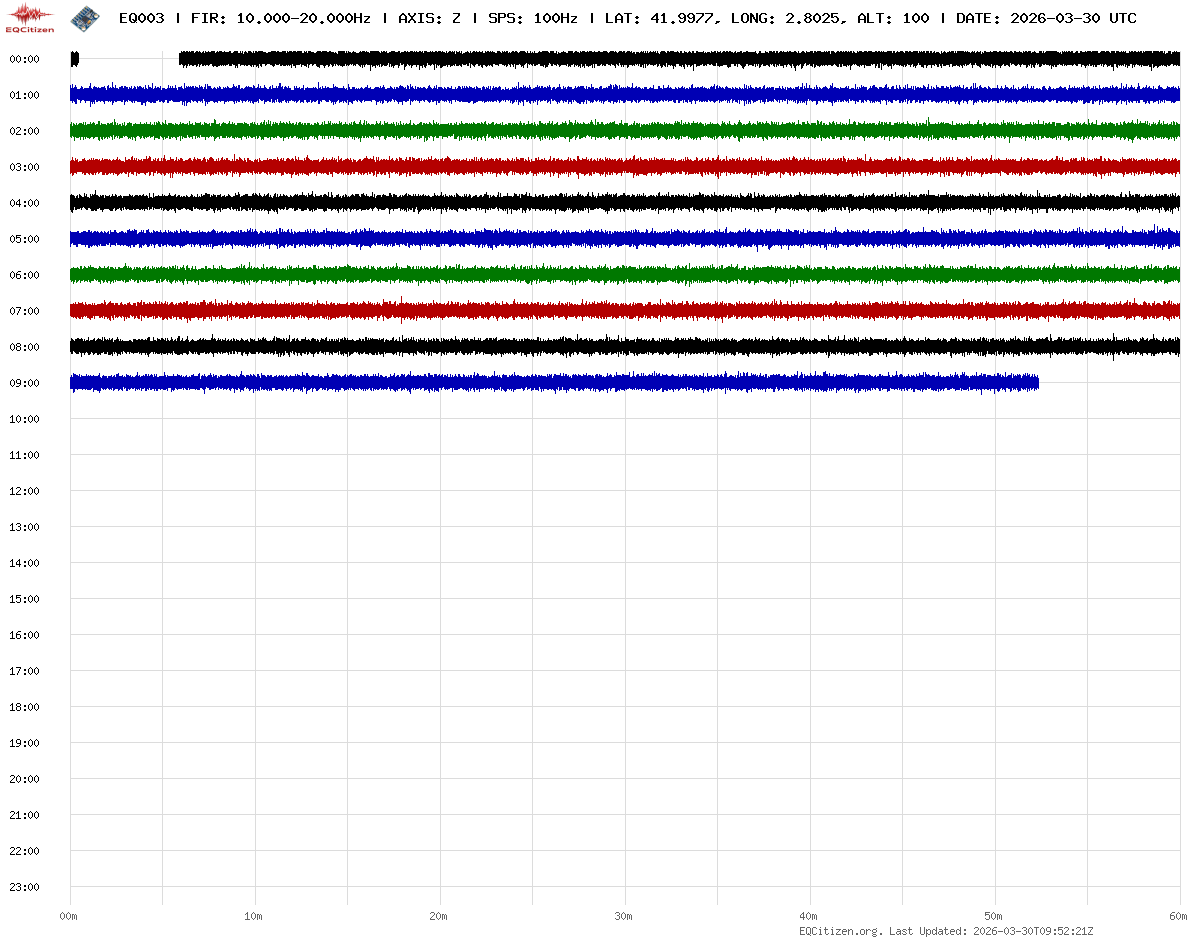1200x940 pixels.
Task: Click the 23:00 hour row label
Action: [24, 887]
